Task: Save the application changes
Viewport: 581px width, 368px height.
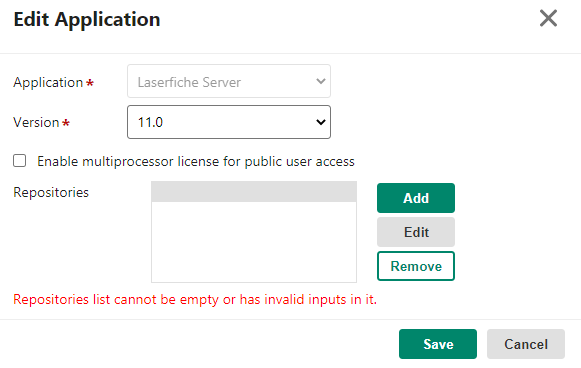Action: click(x=438, y=344)
